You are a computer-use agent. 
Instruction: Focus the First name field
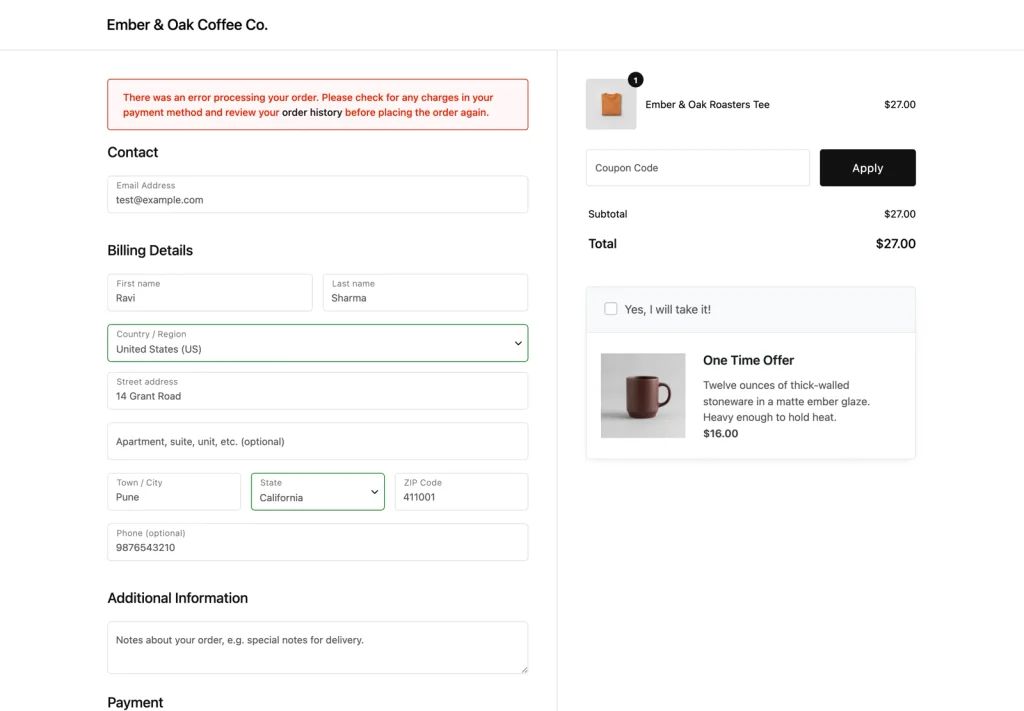pyautogui.click(x=210, y=292)
